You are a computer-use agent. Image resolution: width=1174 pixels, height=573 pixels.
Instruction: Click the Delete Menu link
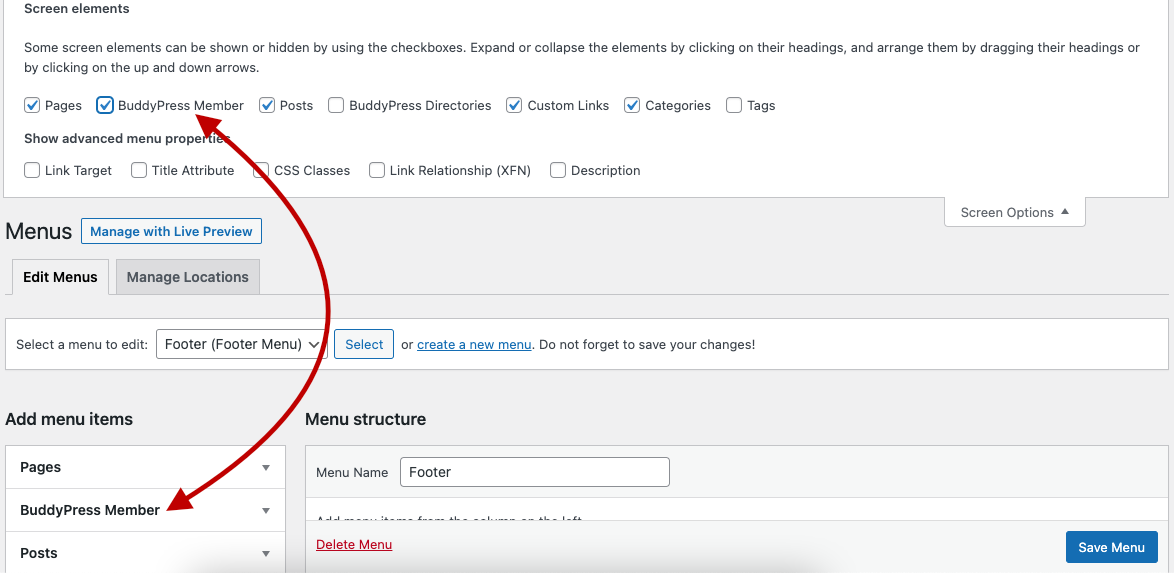pyautogui.click(x=354, y=545)
